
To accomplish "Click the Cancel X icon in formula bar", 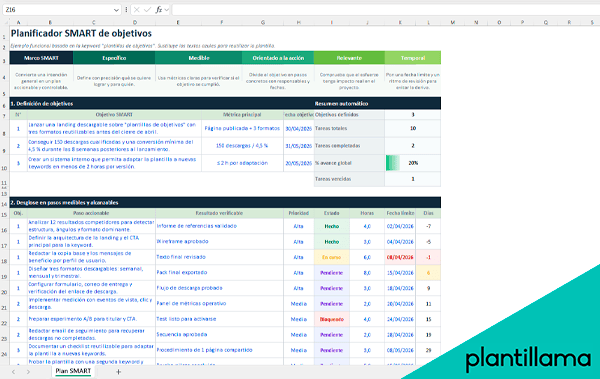I will 136,10.
